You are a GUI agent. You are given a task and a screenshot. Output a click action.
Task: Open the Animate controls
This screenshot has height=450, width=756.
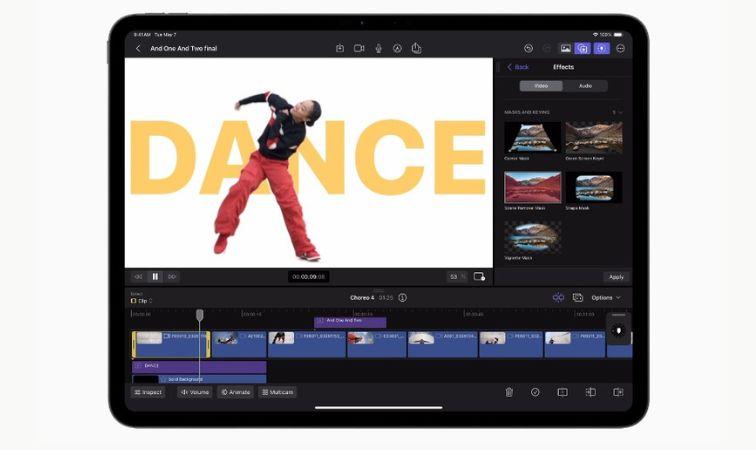coord(235,392)
